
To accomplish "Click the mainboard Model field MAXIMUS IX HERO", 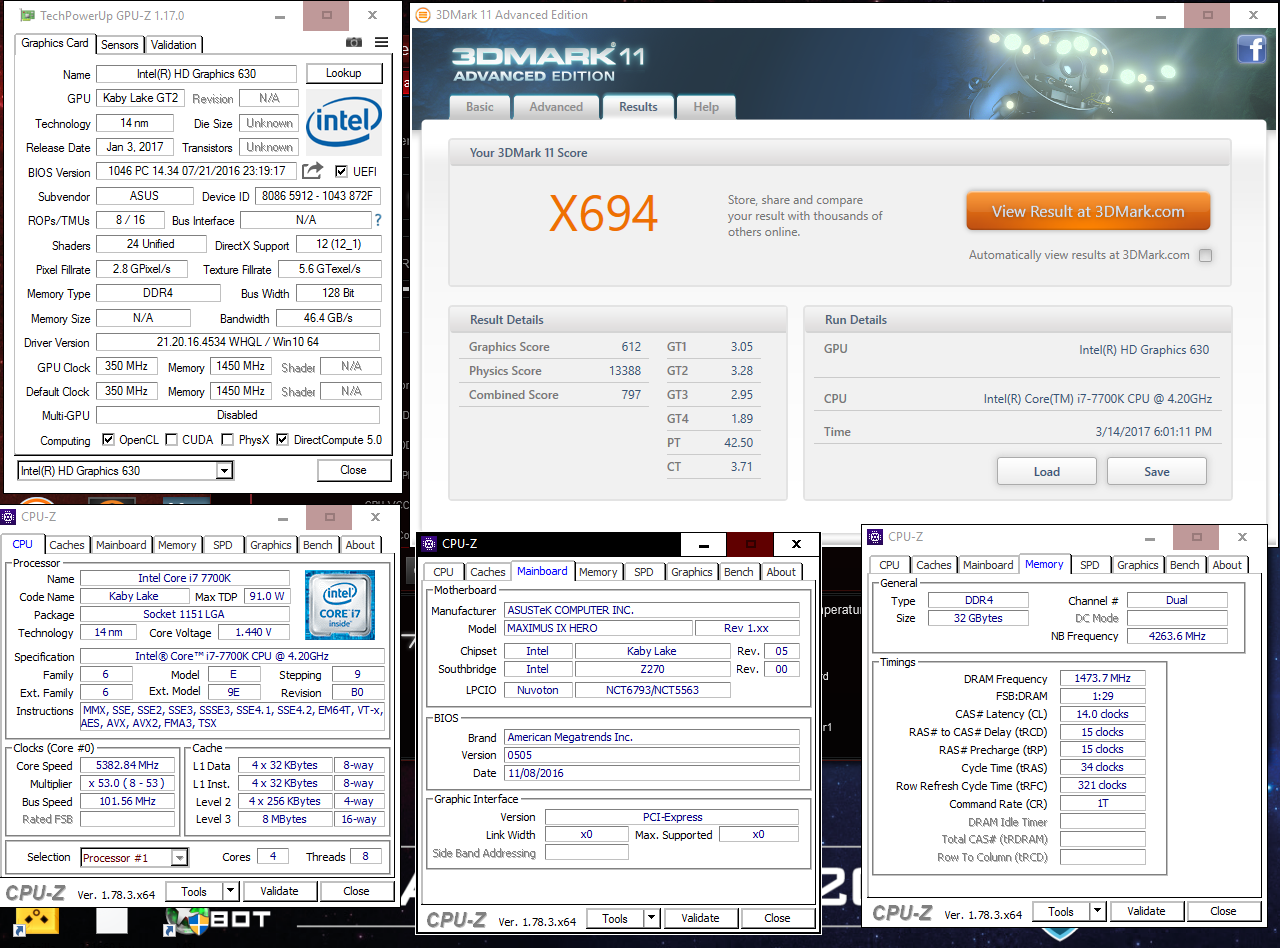I will pos(598,628).
